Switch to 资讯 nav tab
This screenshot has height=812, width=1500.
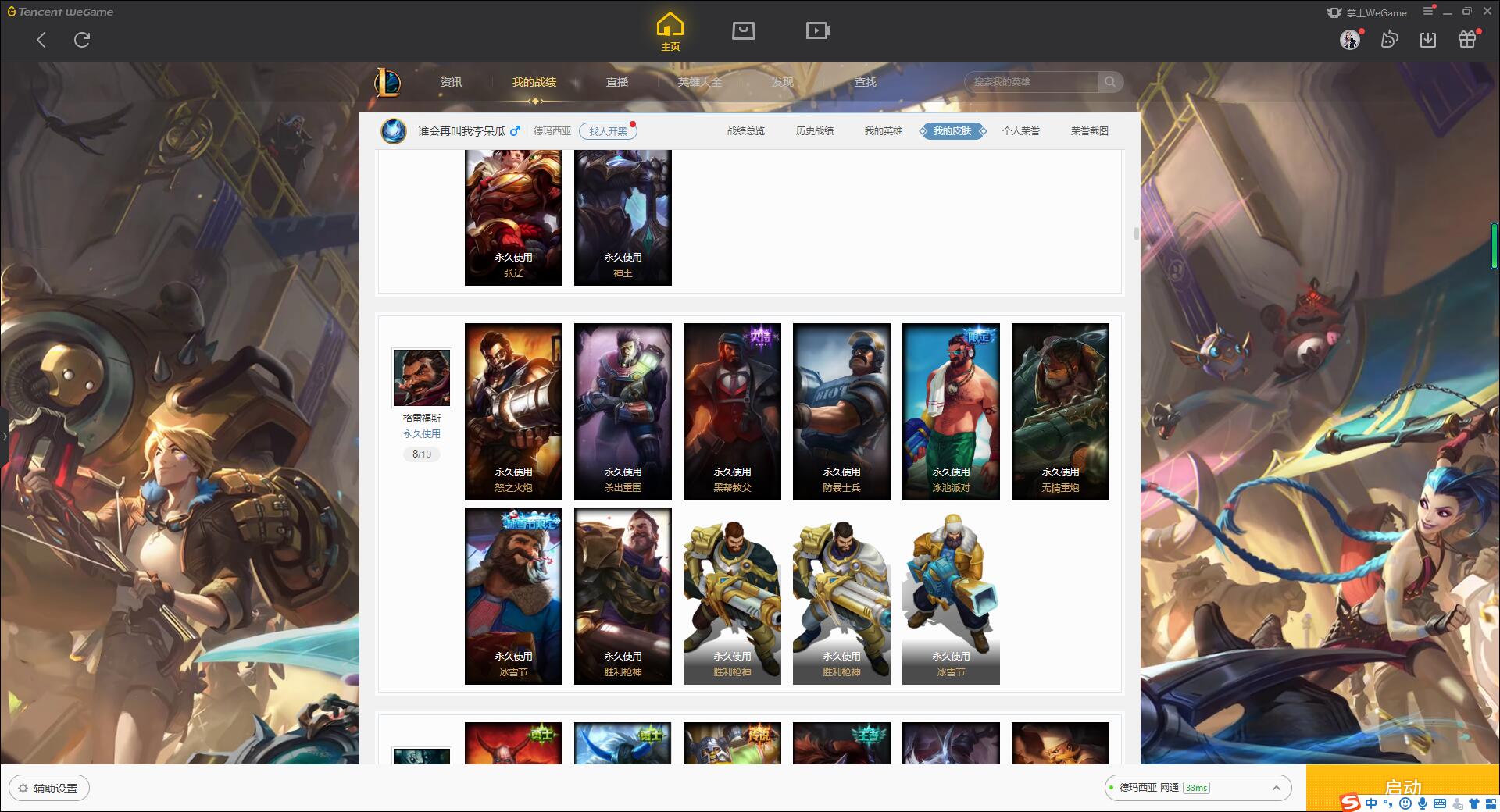pyautogui.click(x=451, y=82)
